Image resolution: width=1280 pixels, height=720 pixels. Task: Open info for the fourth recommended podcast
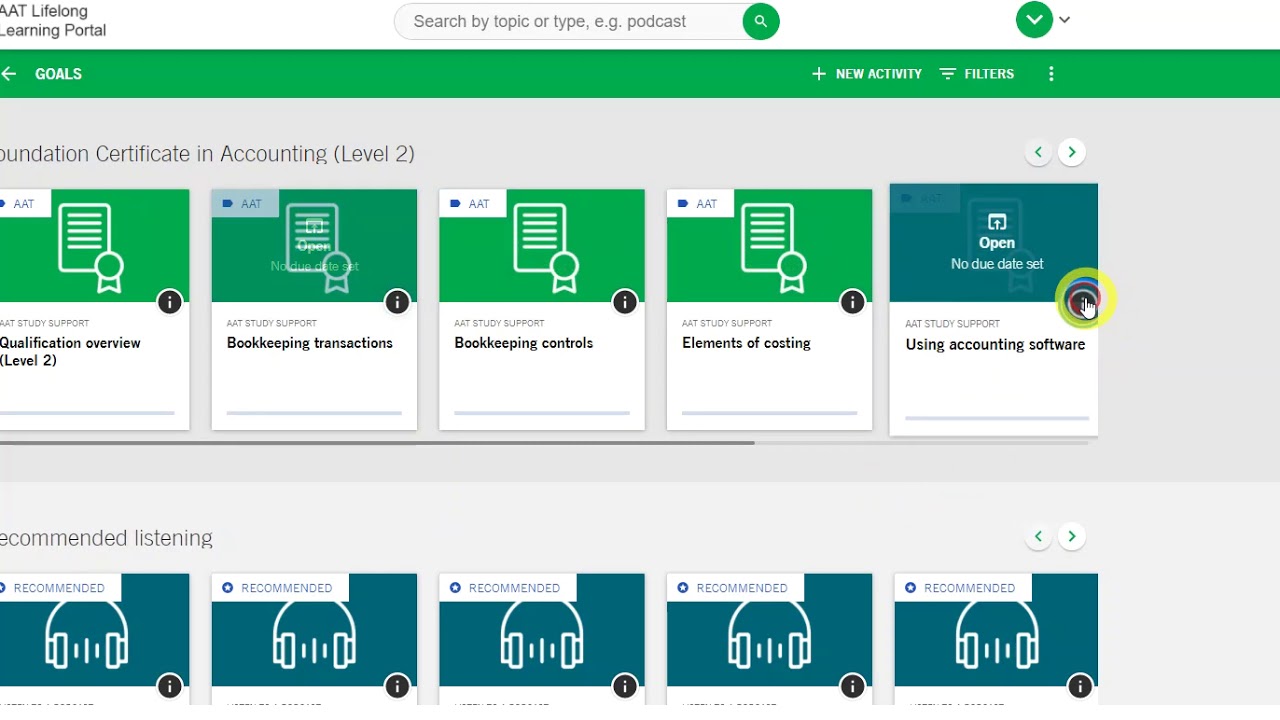tap(852, 686)
